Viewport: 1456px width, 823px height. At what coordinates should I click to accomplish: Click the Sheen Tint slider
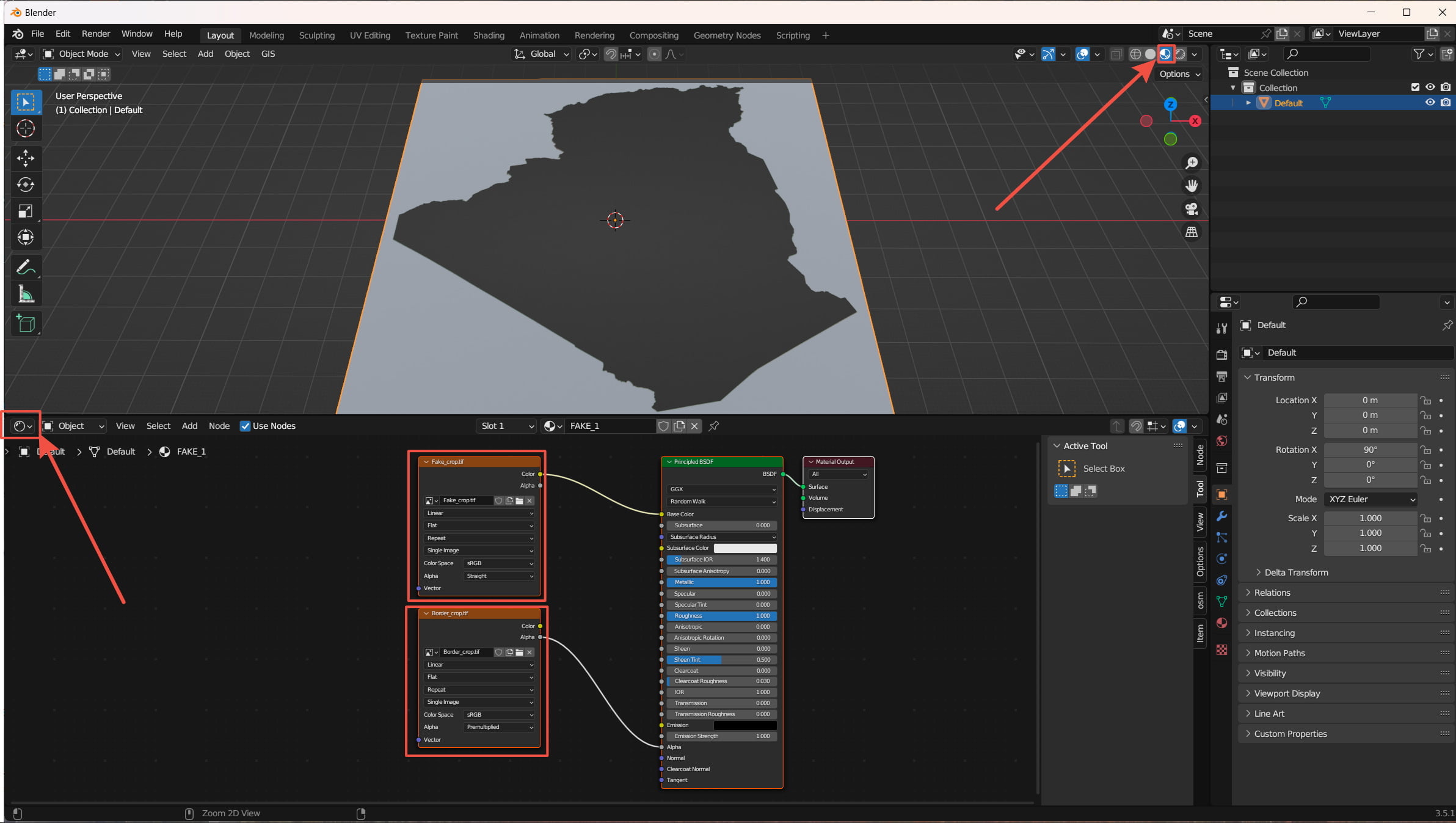pos(722,660)
